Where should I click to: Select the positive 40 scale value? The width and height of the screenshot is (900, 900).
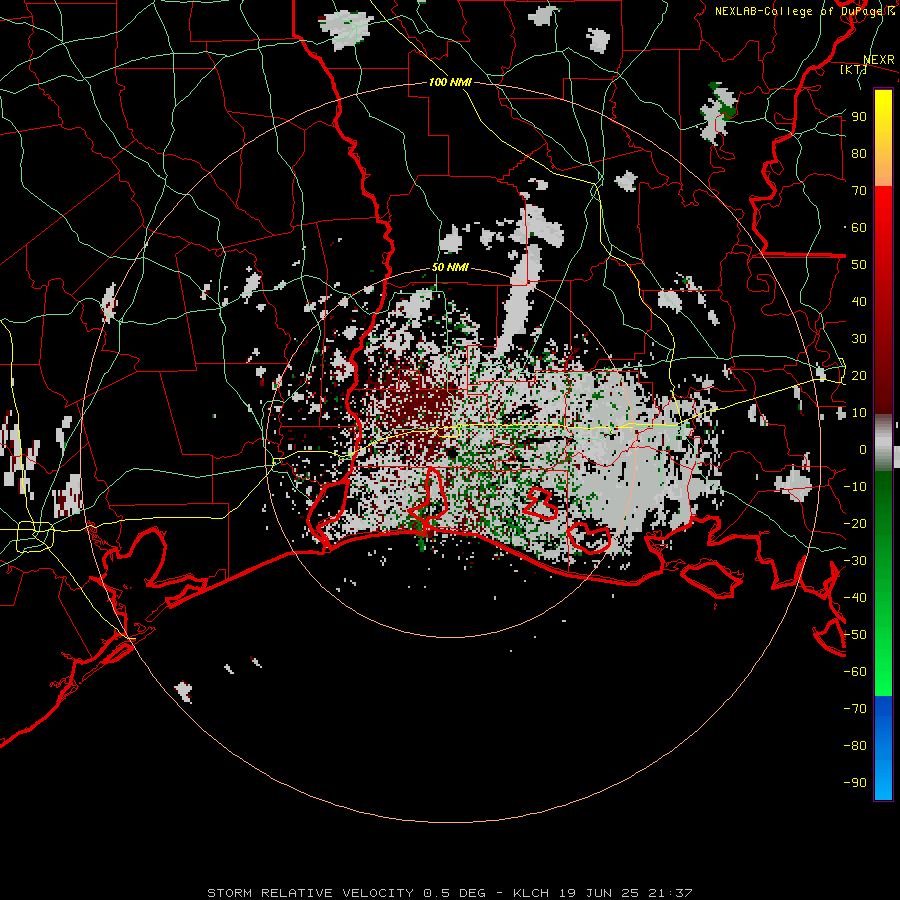pyautogui.click(x=859, y=301)
